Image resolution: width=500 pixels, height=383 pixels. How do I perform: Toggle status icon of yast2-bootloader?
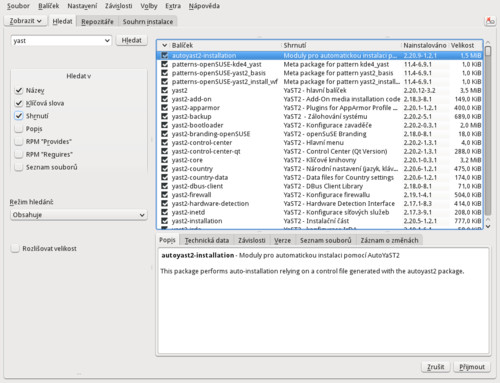(164, 125)
